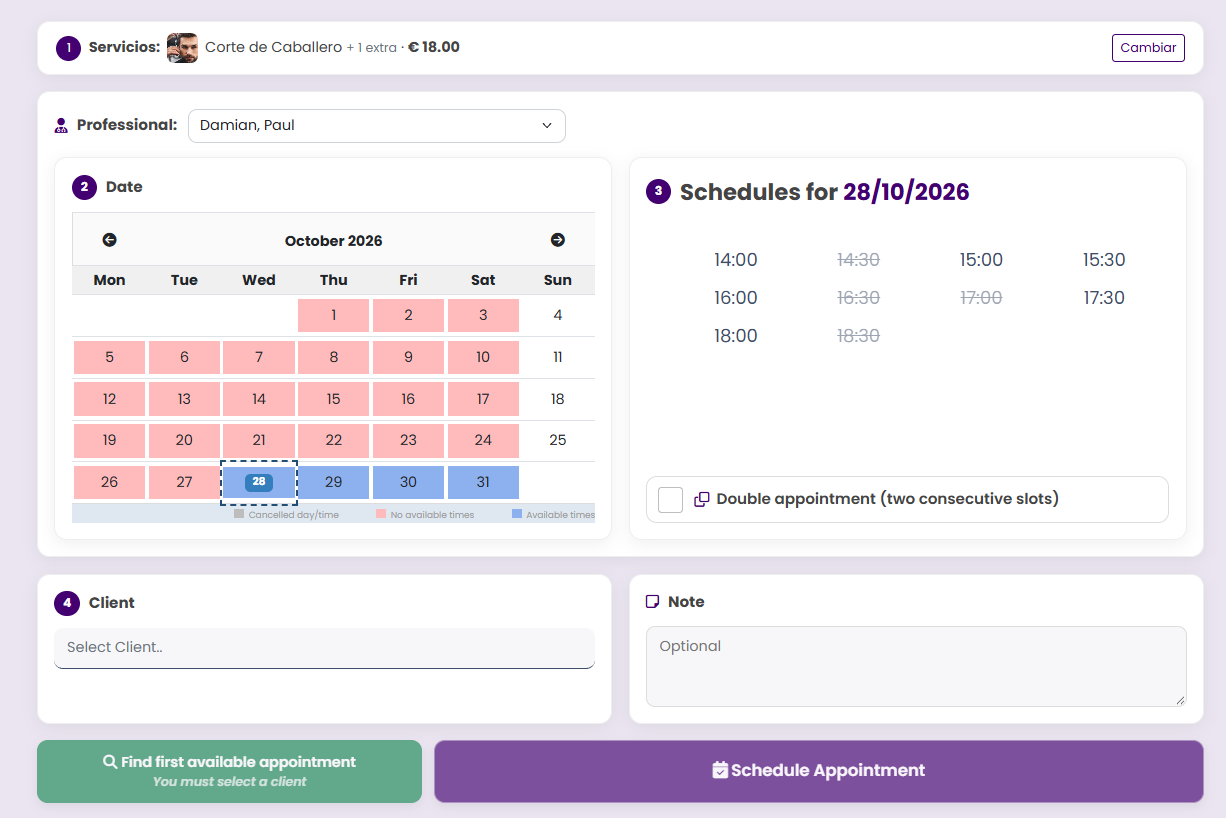Go to previous month with left arrow

click(x=110, y=240)
